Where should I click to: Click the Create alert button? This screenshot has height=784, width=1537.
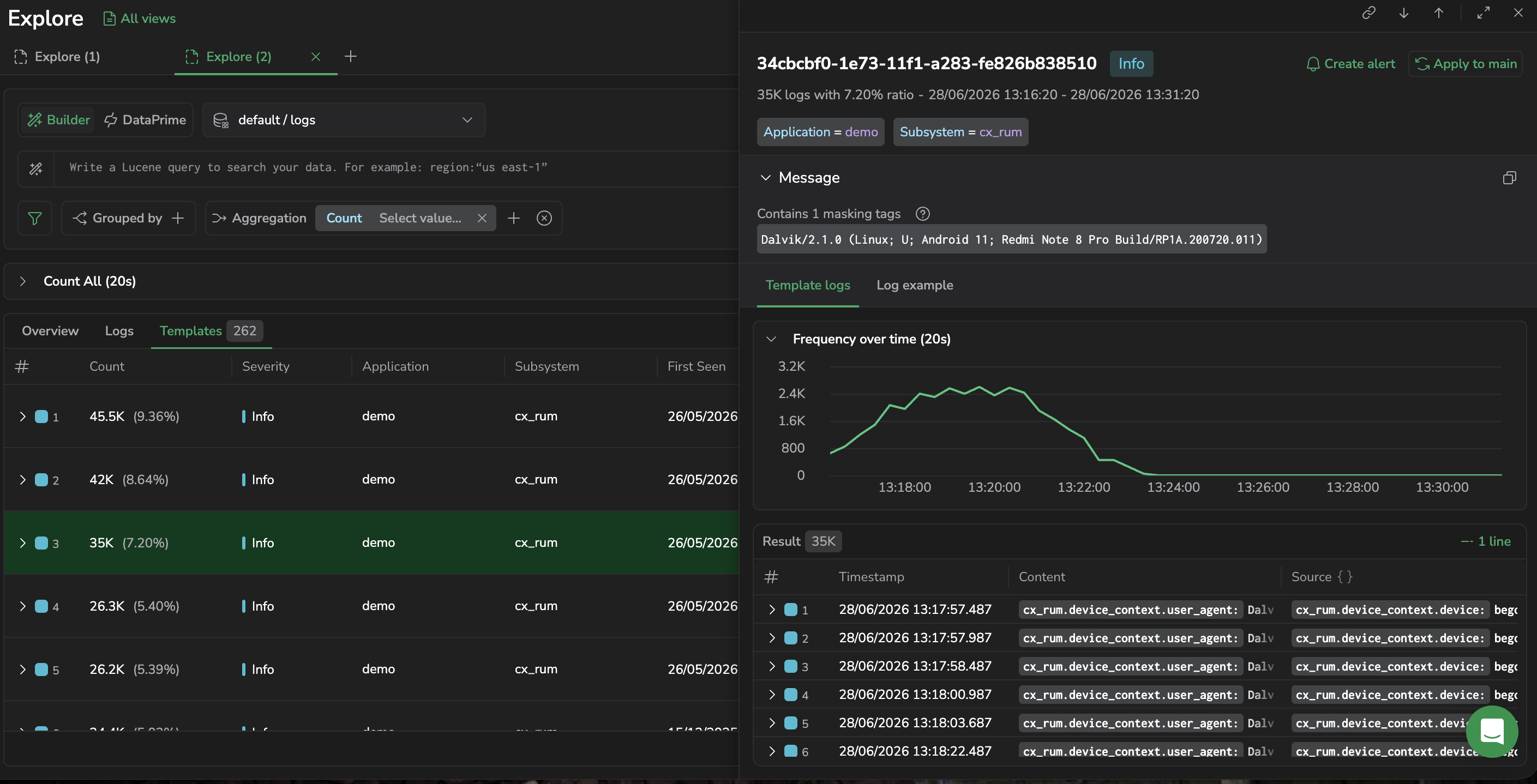[1350, 64]
